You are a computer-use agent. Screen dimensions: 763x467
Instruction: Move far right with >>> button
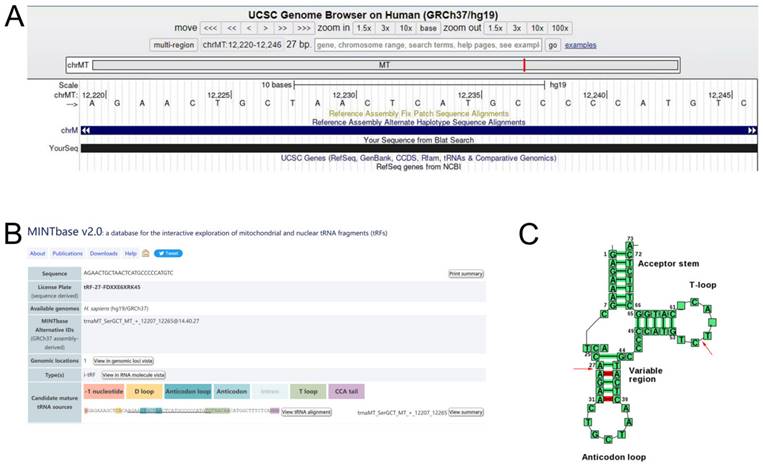click(304, 28)
